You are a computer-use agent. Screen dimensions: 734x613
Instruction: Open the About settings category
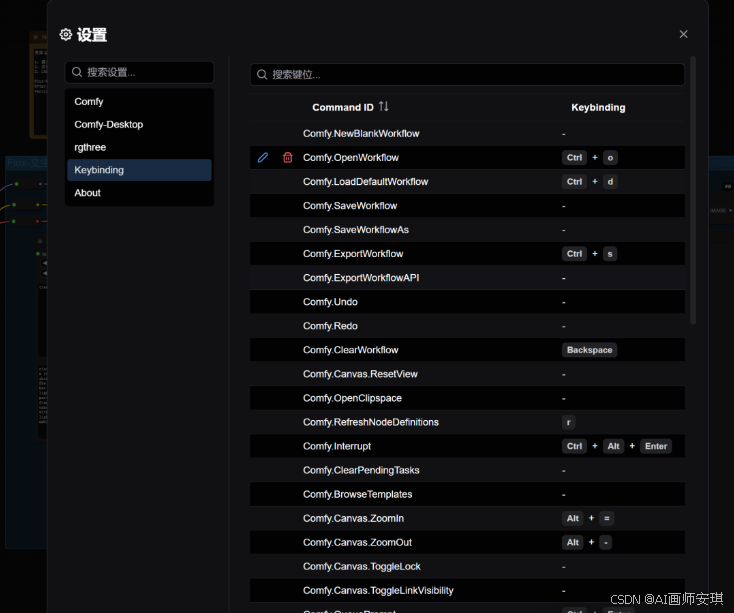[x=139, y=193]
